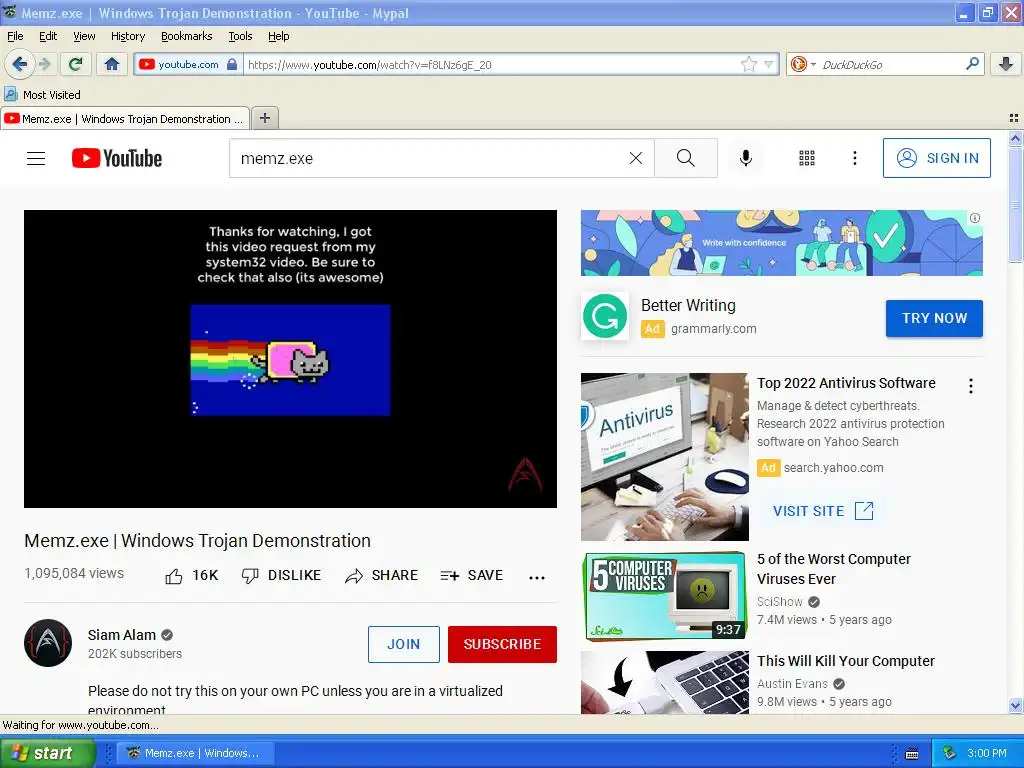Screen dimensions: 1024x768
Task: Open more actions ellipsis below the video
Action: (537, 577)
